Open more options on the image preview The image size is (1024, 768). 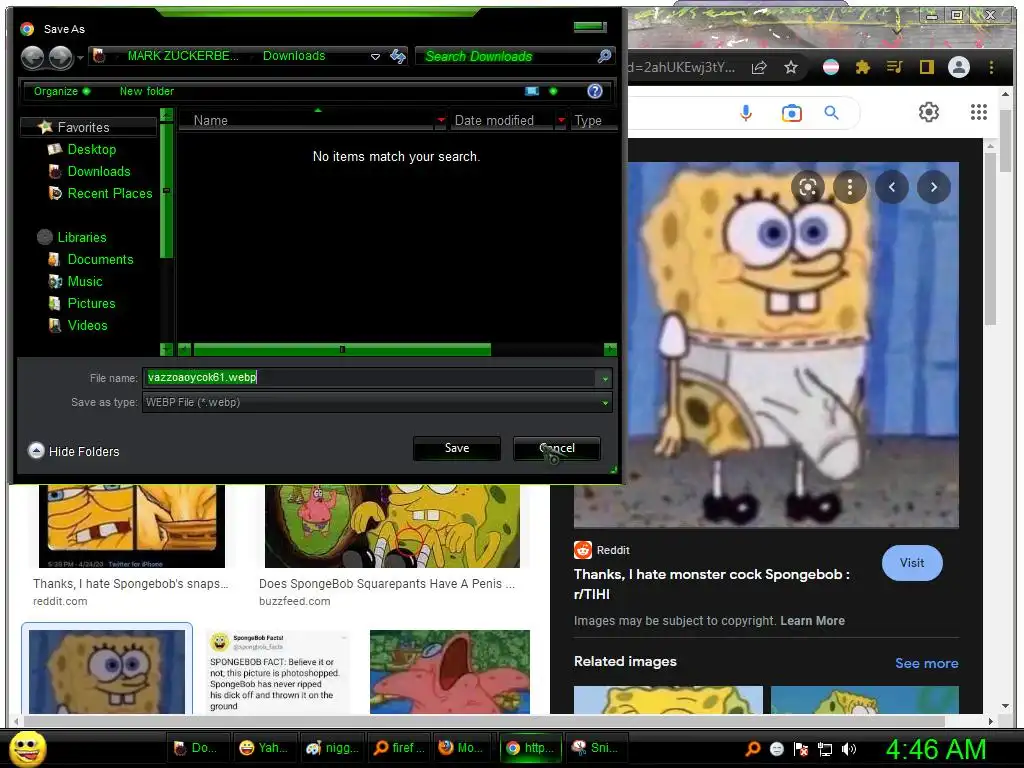(x=850, y=187)
